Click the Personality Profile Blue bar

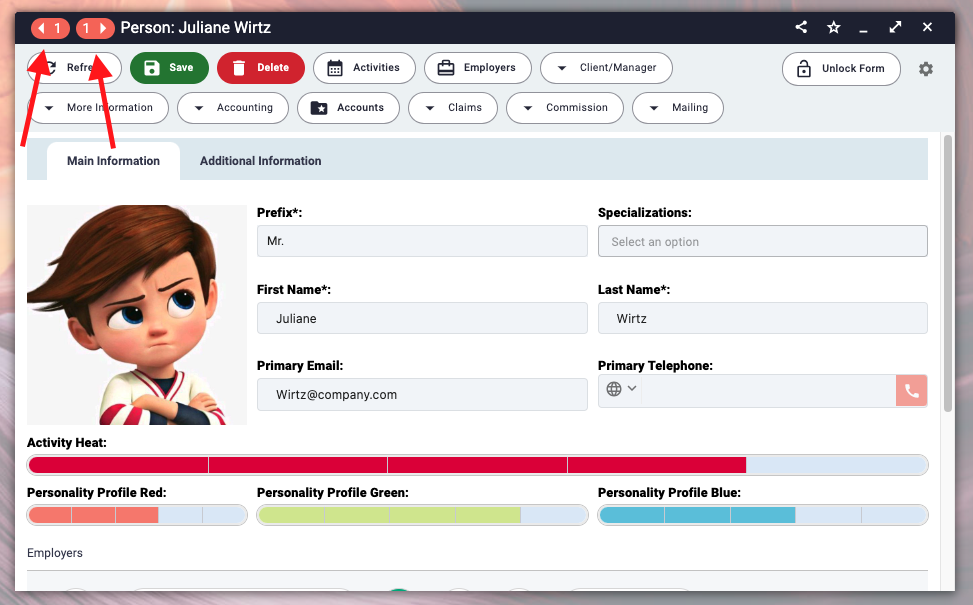coord(763,515)
